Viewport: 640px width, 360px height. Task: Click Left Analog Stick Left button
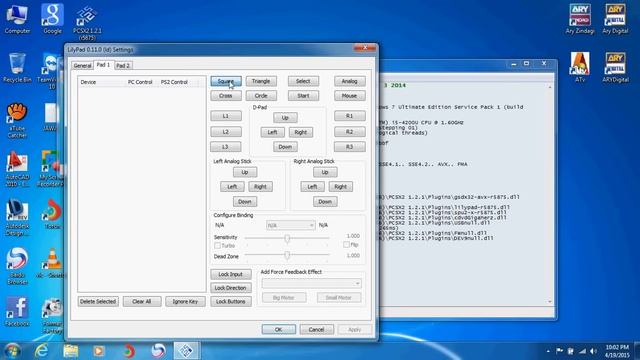[x=232, y=187]
